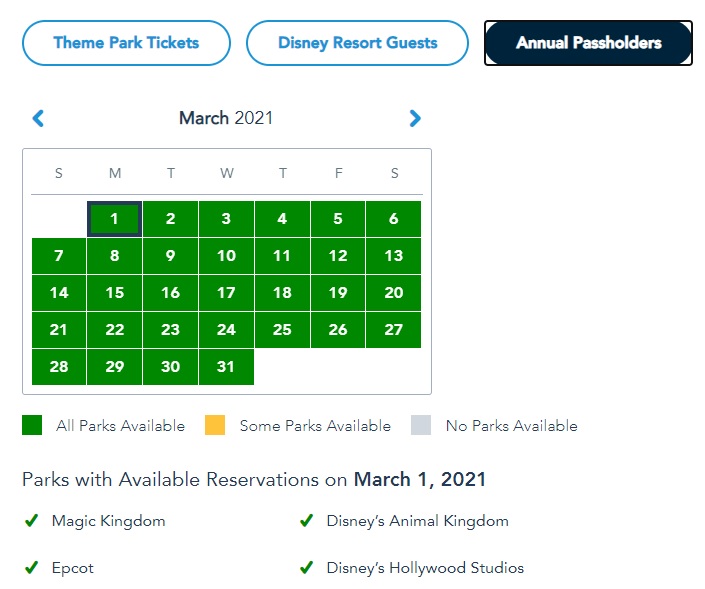The width and height of the screenshot is (705, 589).
Task: Choose March 17 on the calendar
Action: click(227, 293)
